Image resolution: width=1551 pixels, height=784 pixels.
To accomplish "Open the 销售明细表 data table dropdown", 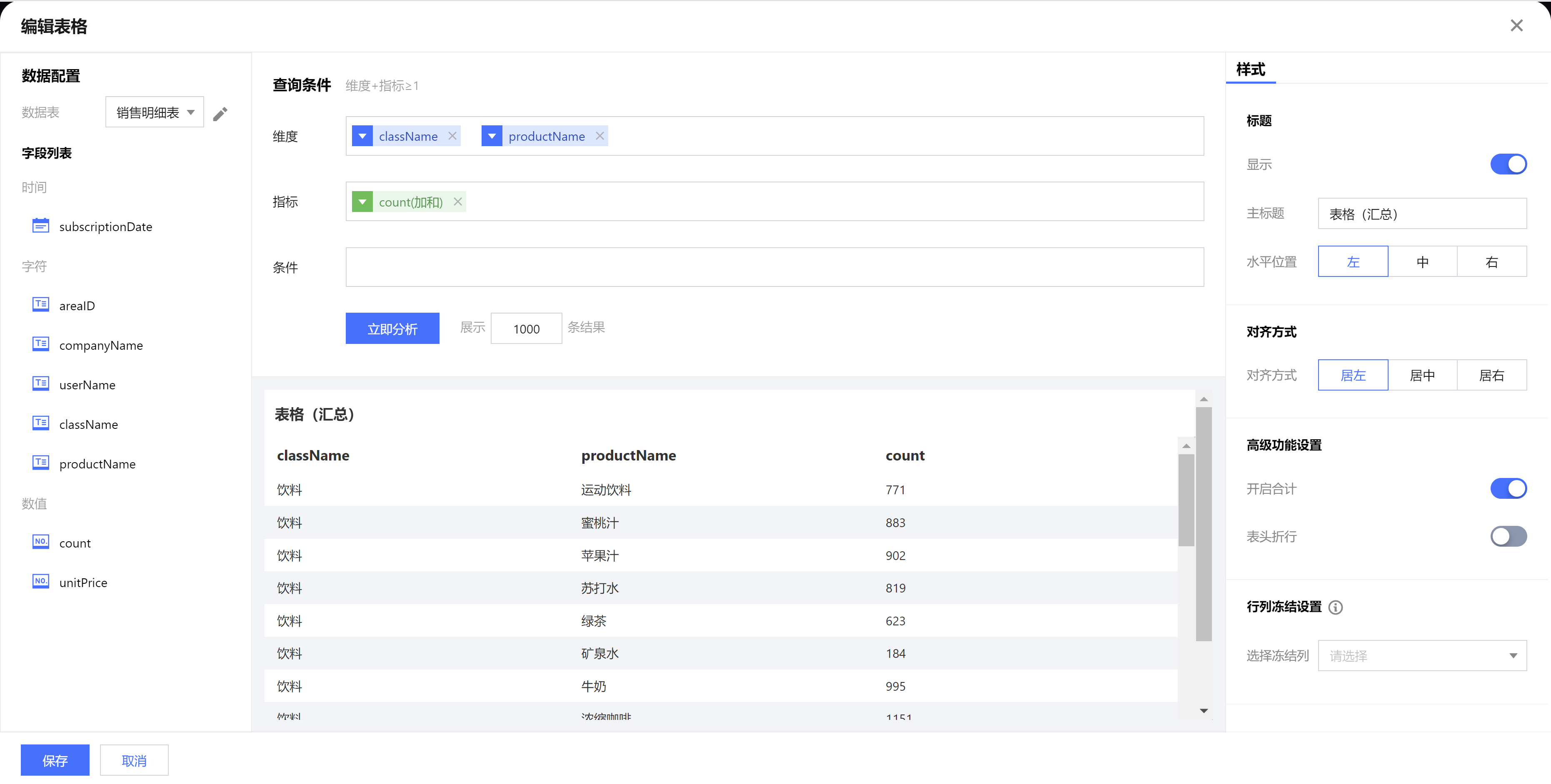I will coord(155,112).
